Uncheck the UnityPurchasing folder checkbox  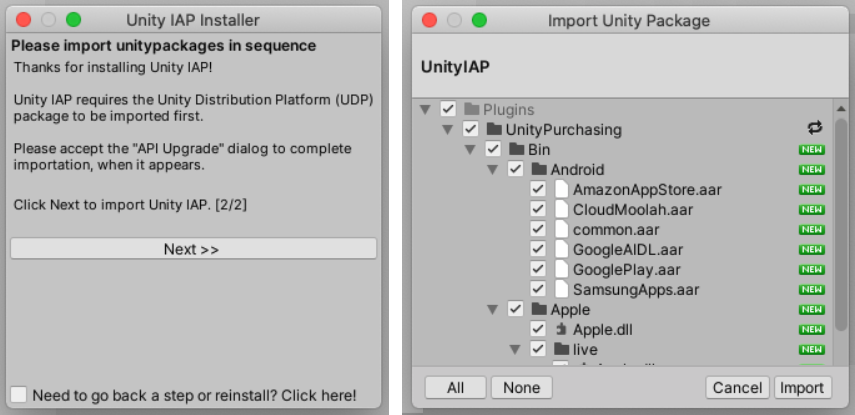click(471, 130)
